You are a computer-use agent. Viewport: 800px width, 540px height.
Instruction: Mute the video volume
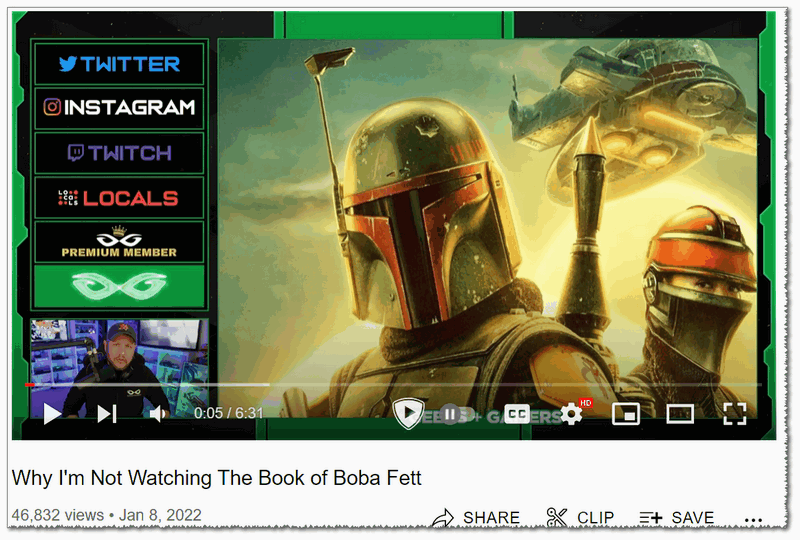coord(157,413)
